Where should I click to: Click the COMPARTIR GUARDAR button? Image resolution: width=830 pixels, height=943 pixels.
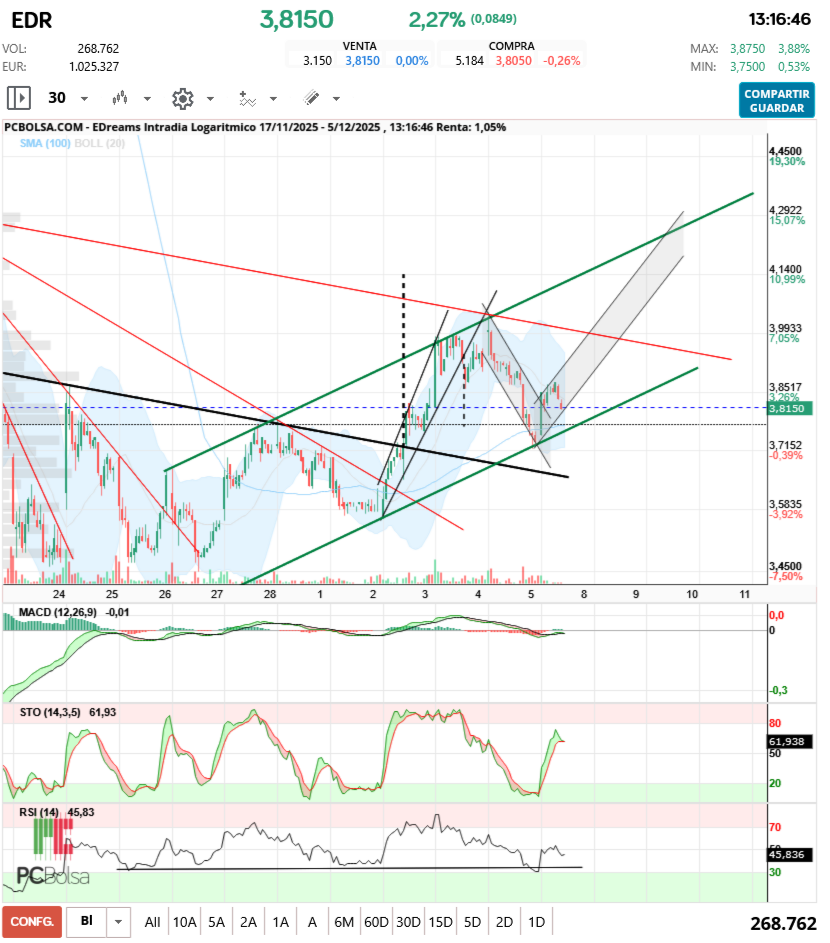click(776, 100)
